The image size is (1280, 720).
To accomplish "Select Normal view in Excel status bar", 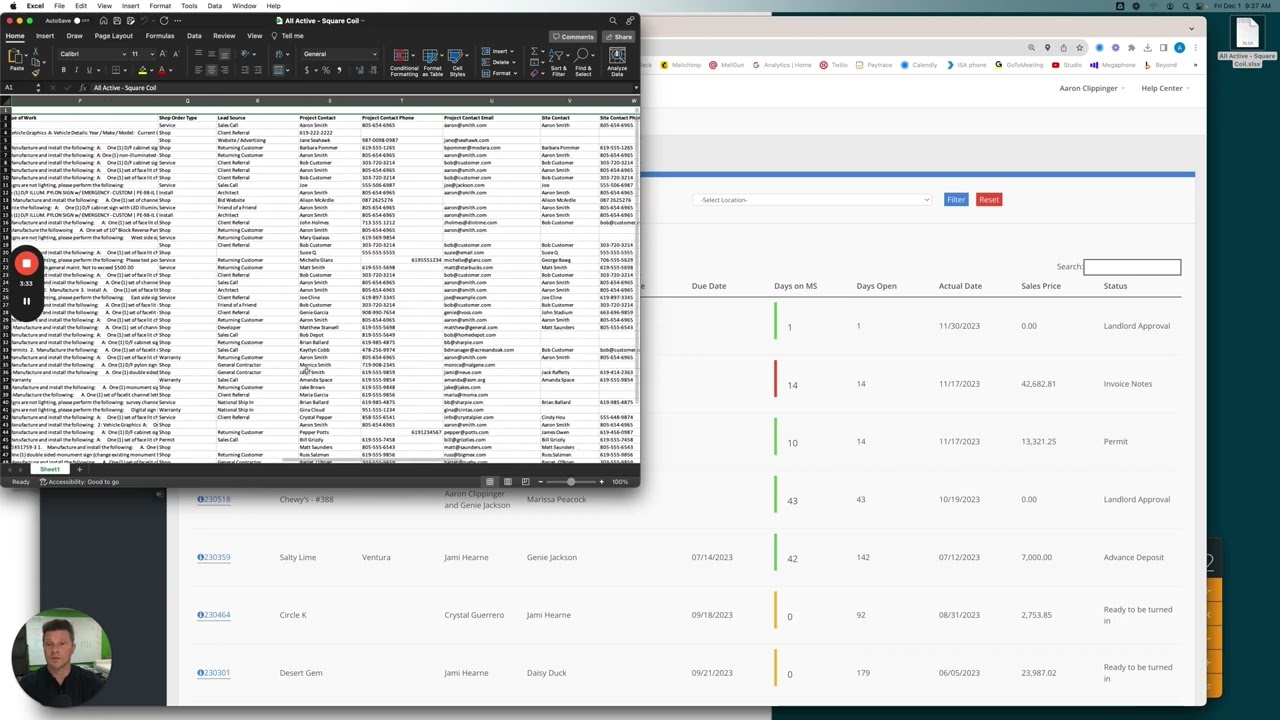I will 490,482.
